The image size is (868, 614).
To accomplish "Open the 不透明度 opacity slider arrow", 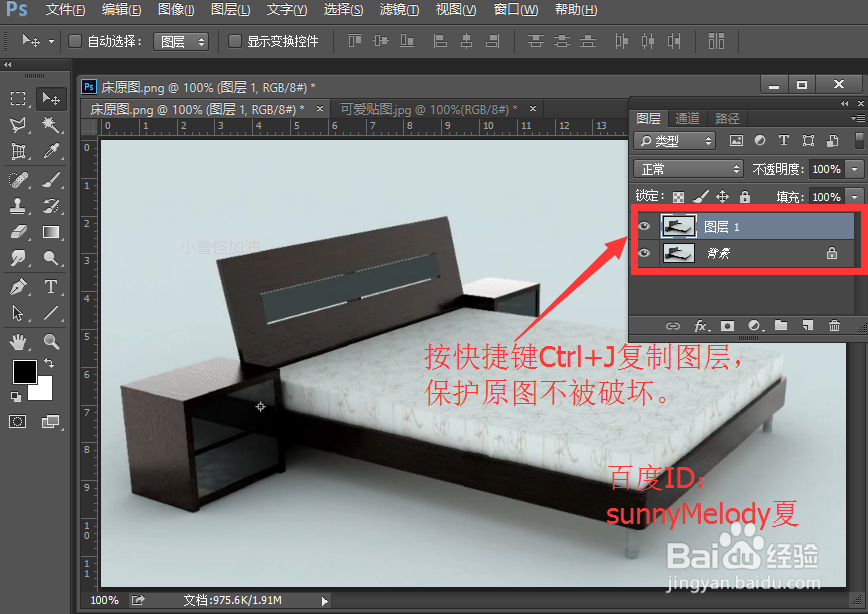I will [855, 169].
